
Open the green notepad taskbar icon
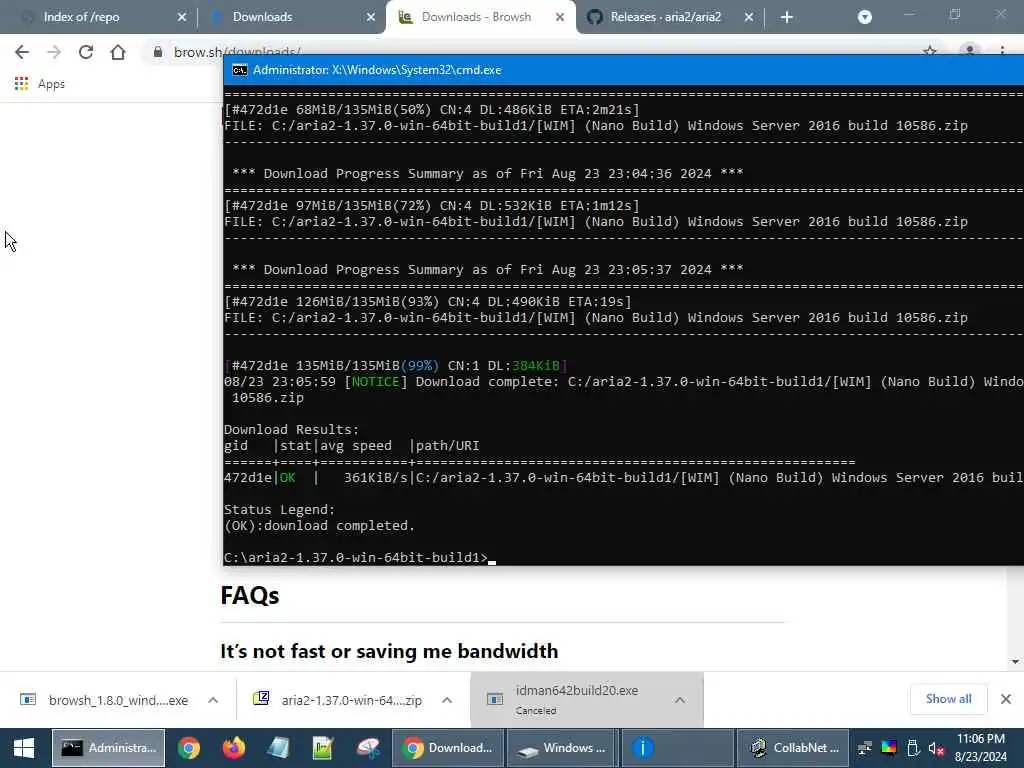(323, 748)
